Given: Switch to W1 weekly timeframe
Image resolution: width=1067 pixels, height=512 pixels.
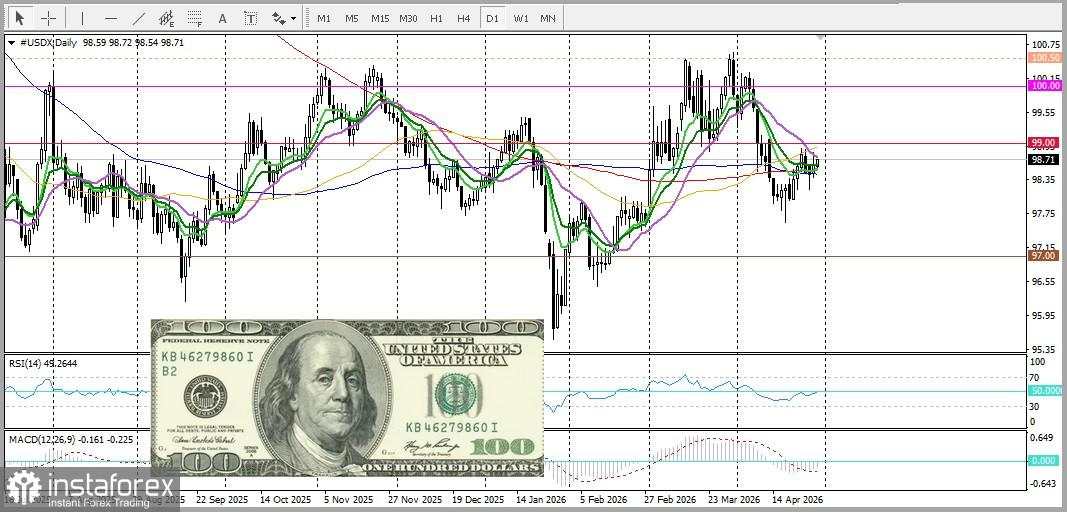Looking at the screenshot, I should 521,18.
